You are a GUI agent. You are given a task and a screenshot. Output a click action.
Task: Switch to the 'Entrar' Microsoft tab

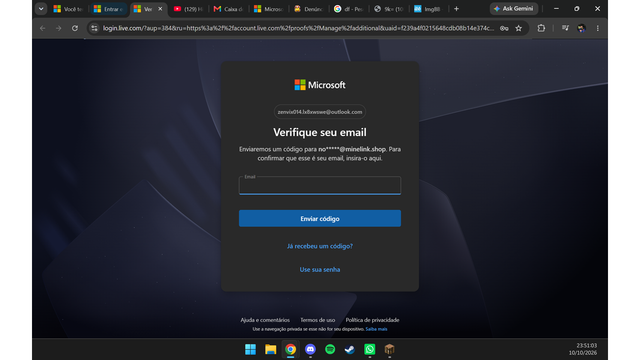108,9
